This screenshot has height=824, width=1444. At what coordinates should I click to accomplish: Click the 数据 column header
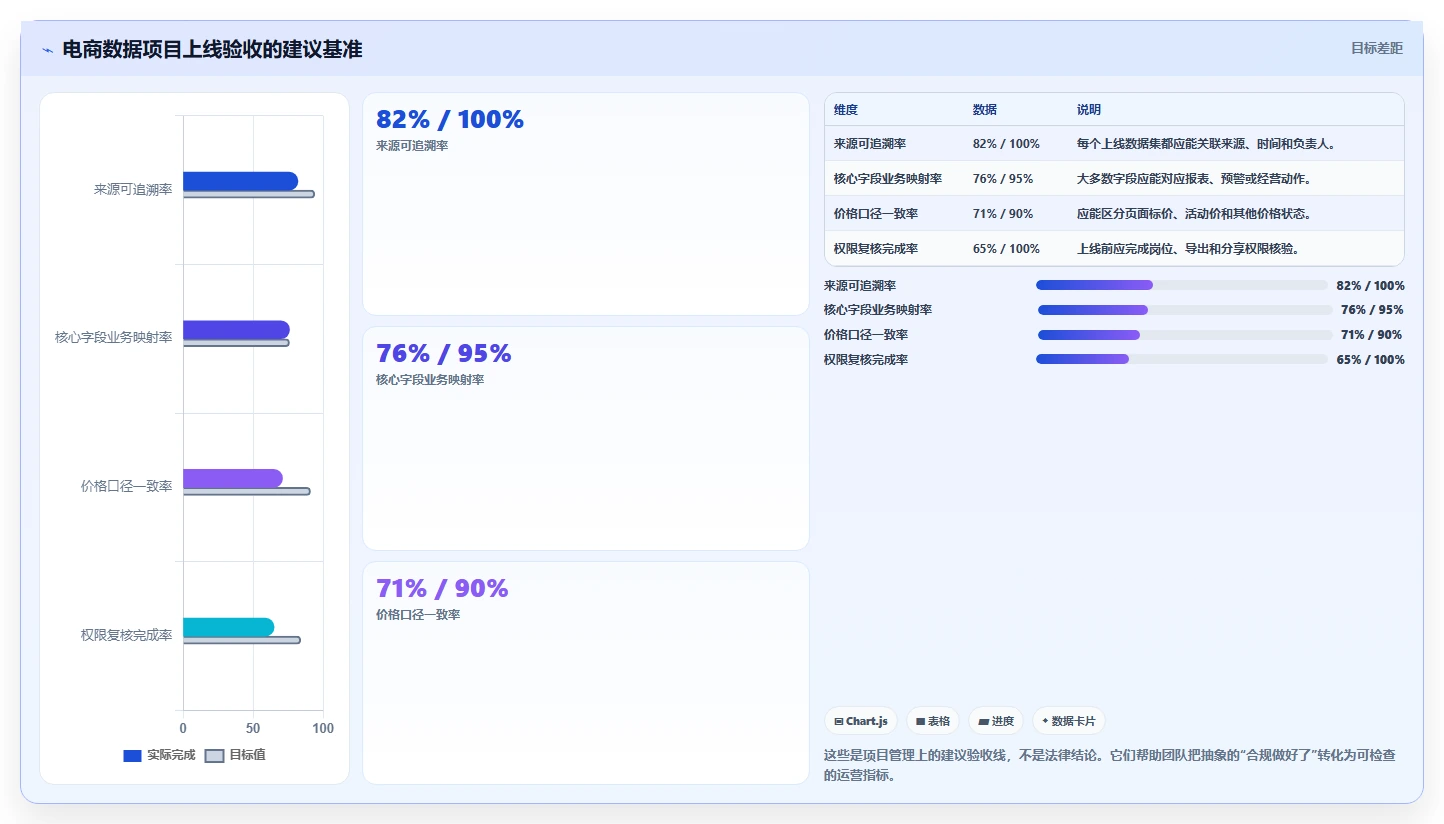point(985,110)
